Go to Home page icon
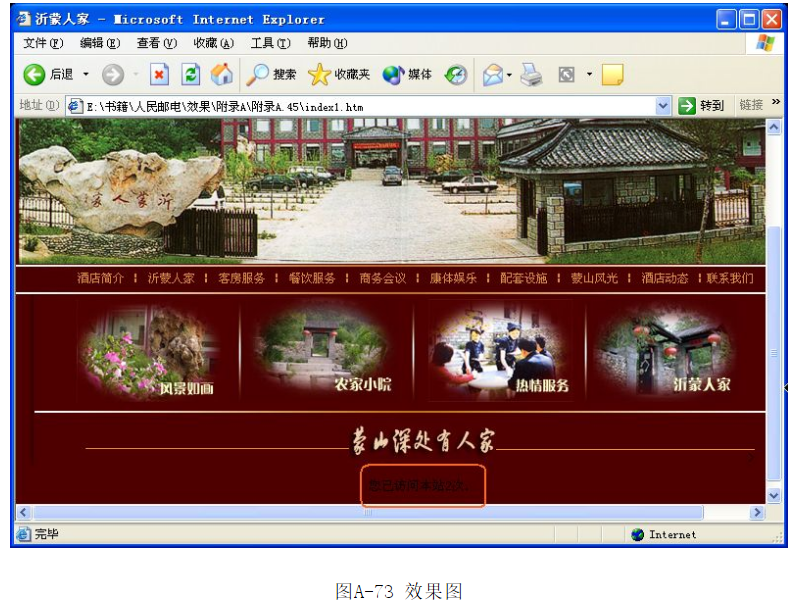This screenshot has height=602, width=792. tap(221, 75)
